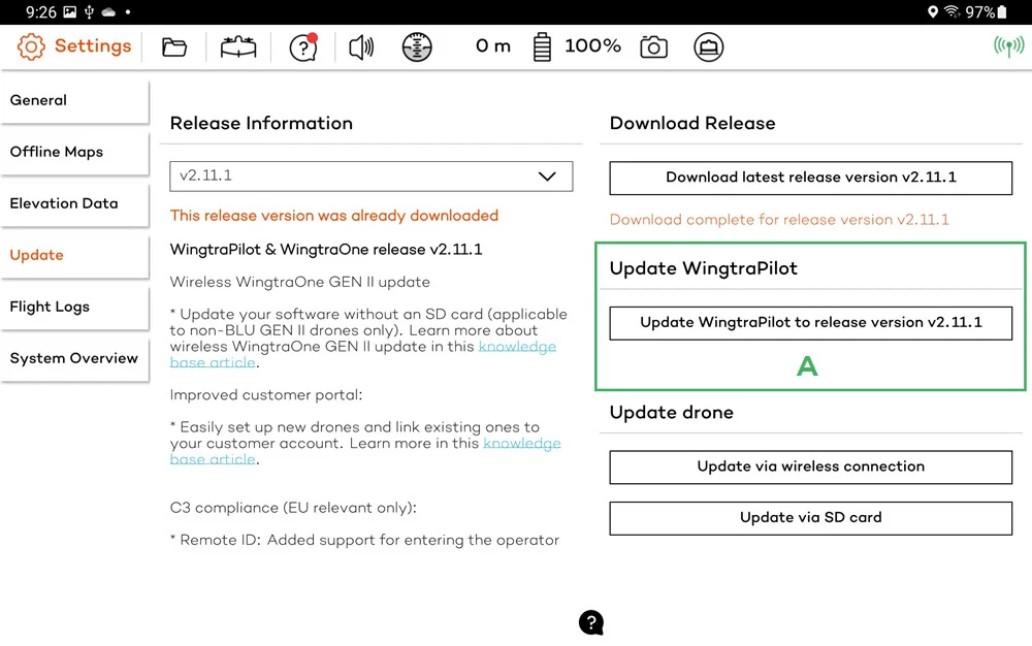1032x646 pixels.
Task: Tap the cloud notification icon
Action: pos(109,12)
